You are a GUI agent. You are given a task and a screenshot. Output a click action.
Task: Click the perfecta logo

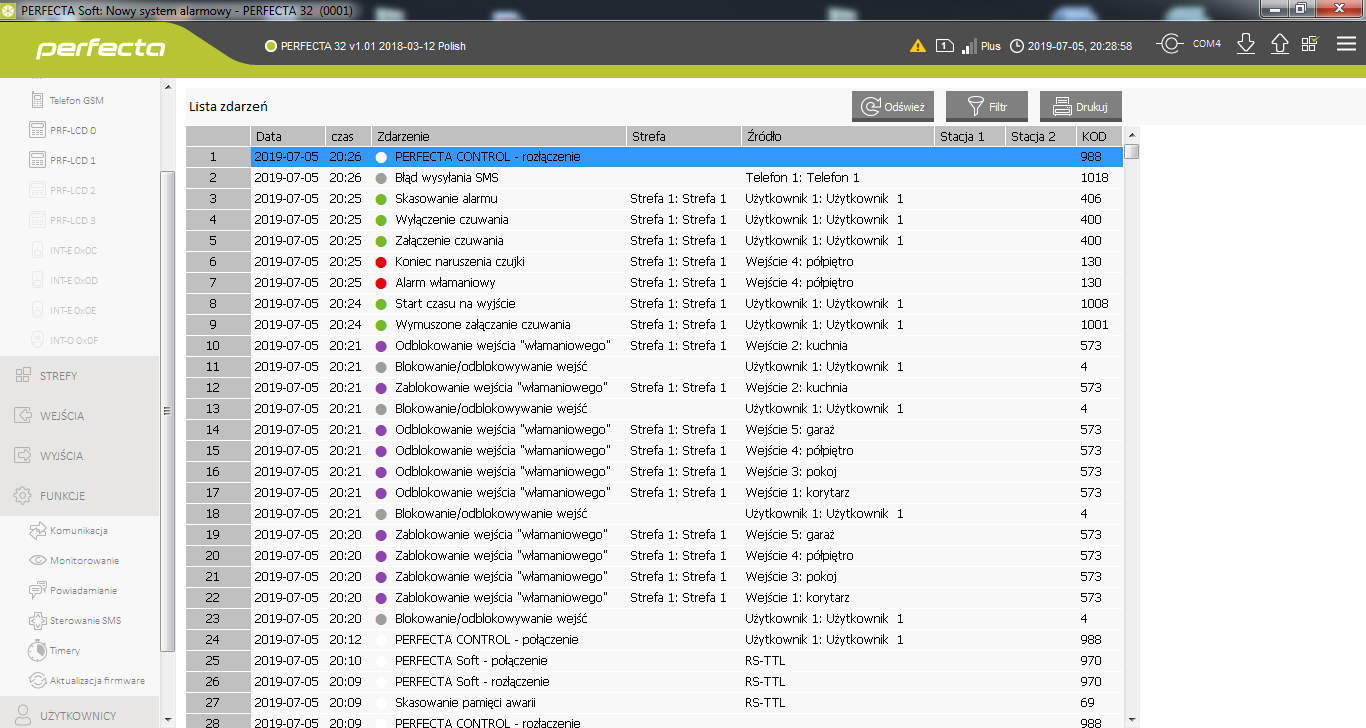click(x=101, y=49)
